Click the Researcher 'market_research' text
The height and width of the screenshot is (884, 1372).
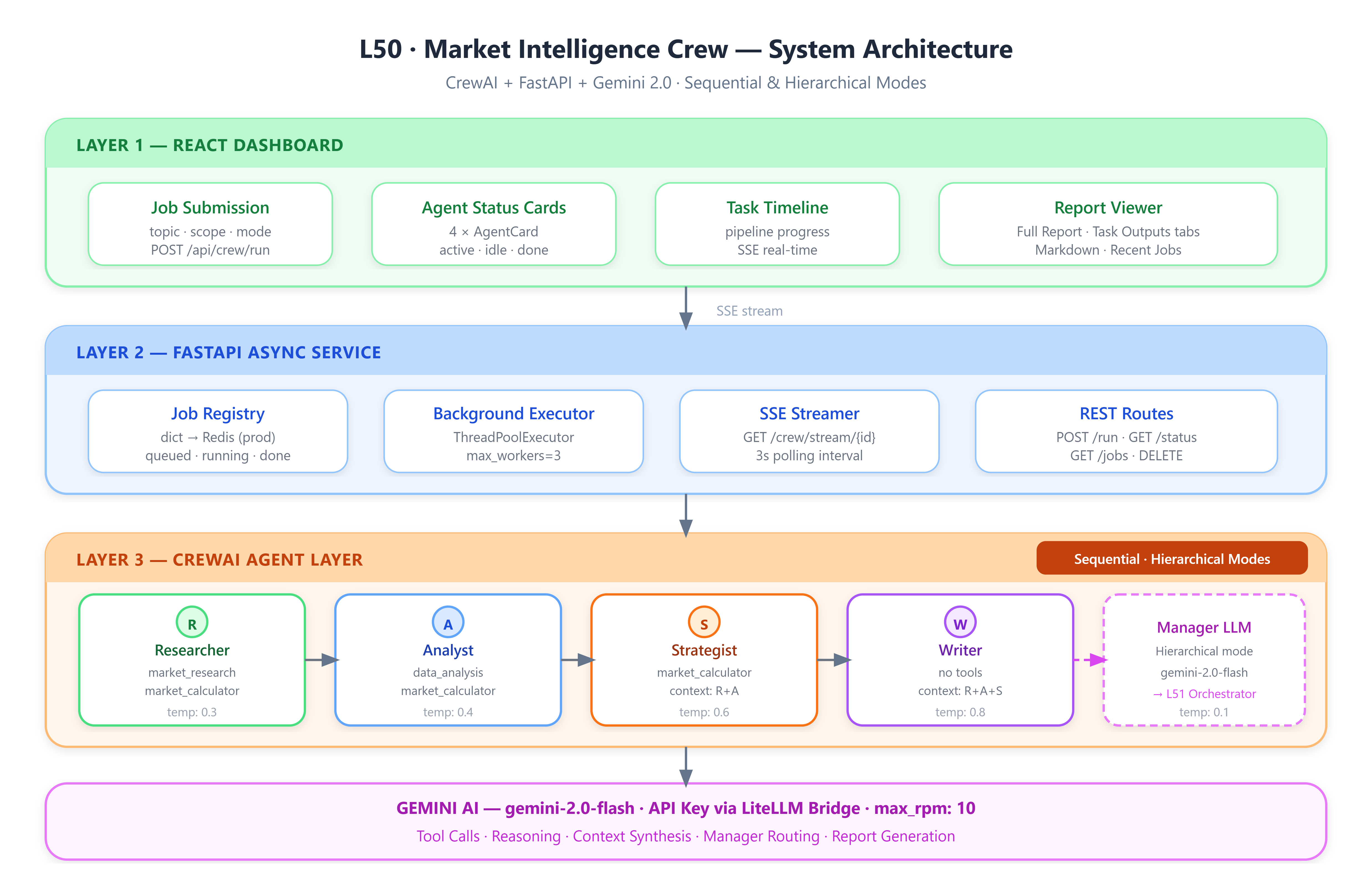click(192, 673)
